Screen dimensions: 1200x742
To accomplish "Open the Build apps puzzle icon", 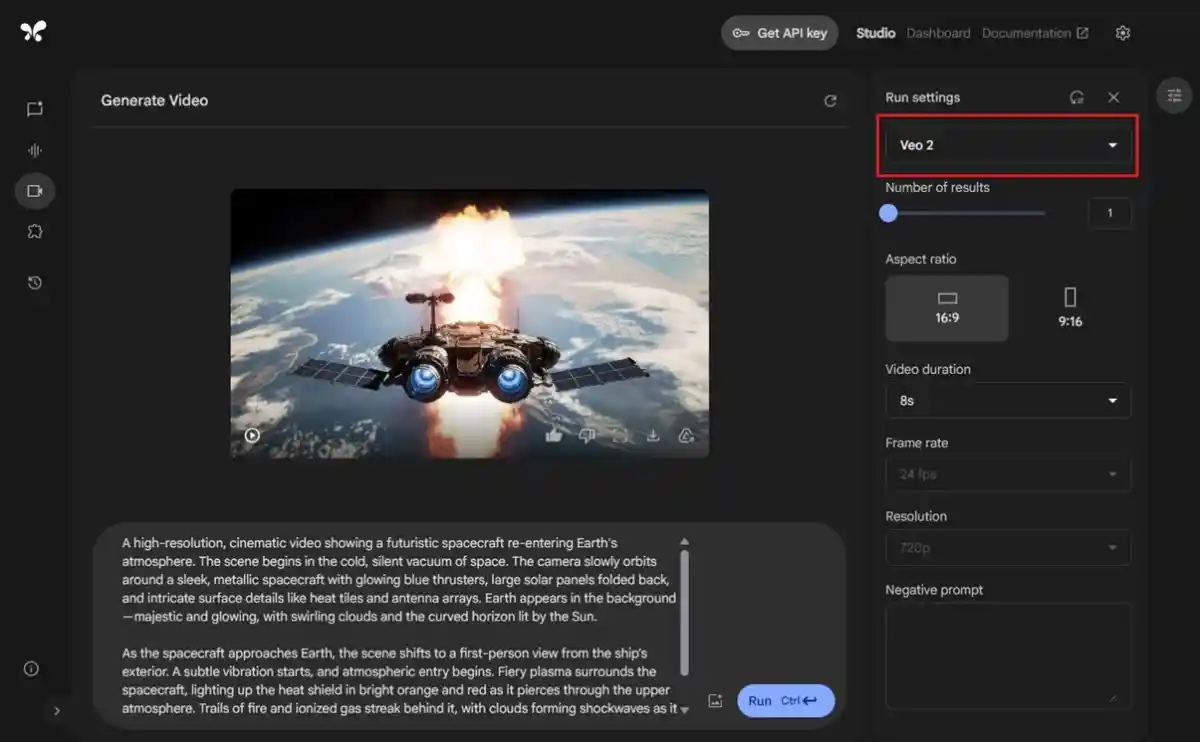I will coord(35,231).
